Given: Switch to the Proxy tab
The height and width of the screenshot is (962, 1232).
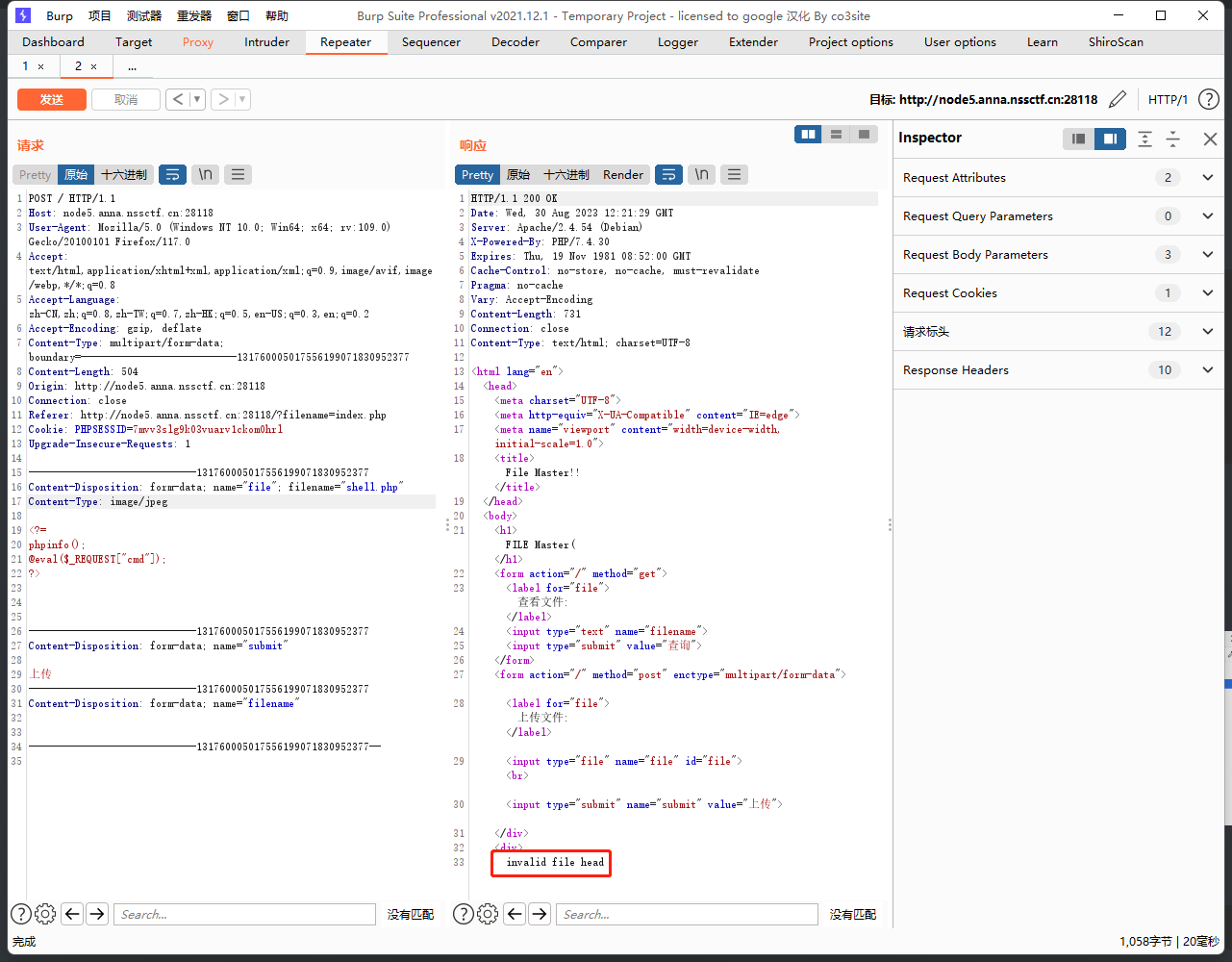Looking at the screenshot, I should coord(198,42).
